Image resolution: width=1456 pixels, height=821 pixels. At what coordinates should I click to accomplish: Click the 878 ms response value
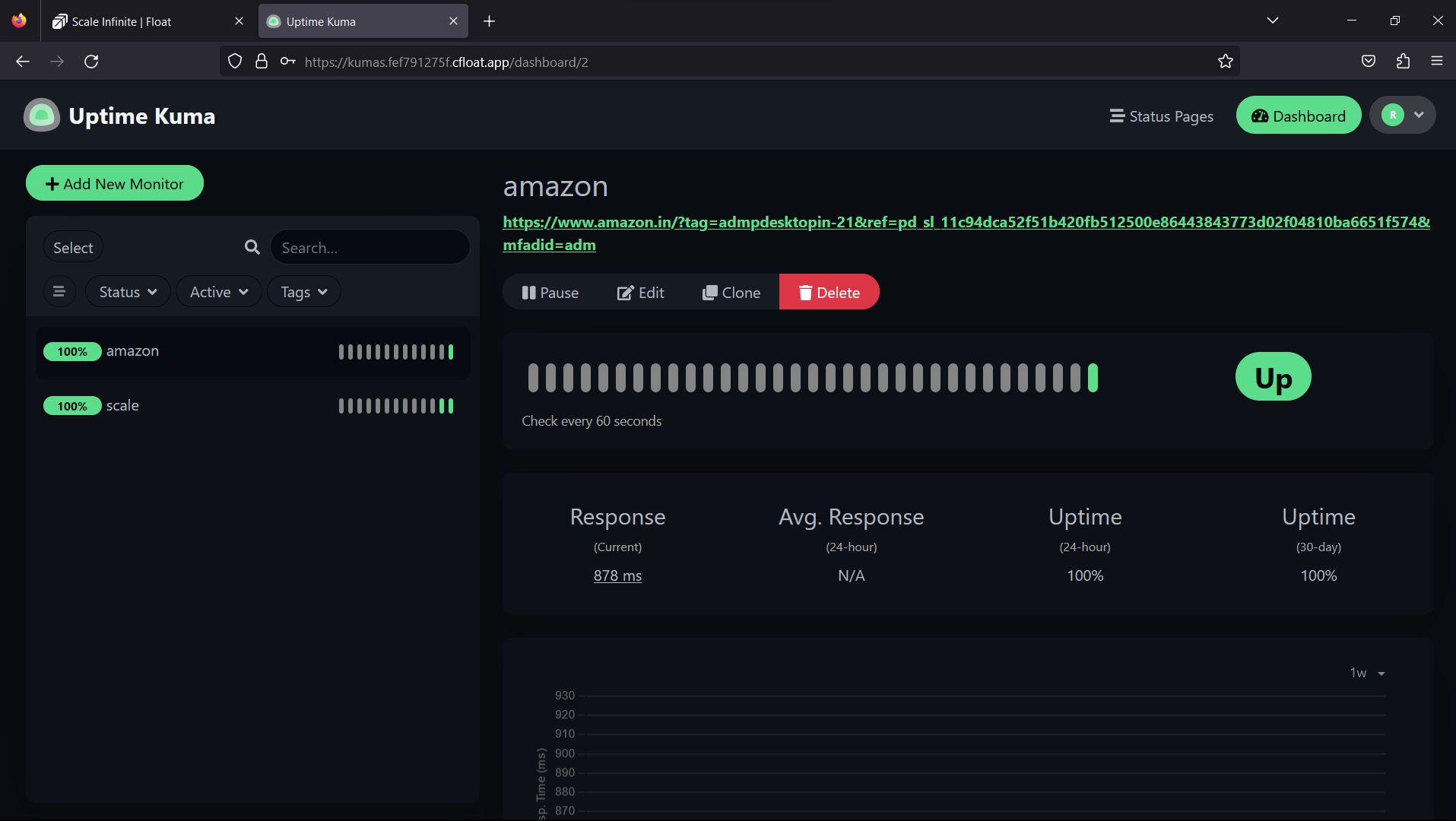[617, 575]
